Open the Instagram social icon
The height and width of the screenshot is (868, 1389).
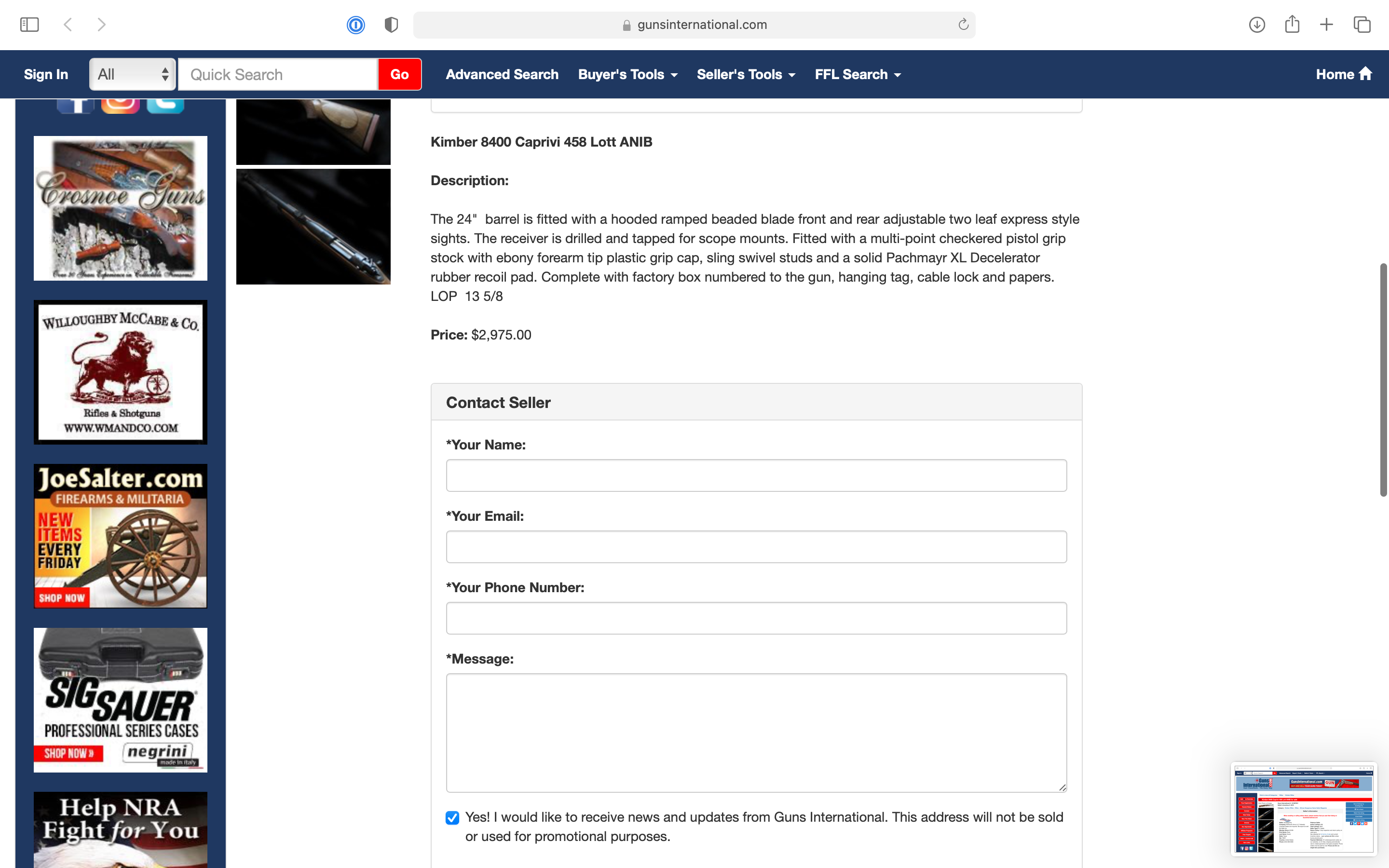pyautogui.click(x=121, y=106)
